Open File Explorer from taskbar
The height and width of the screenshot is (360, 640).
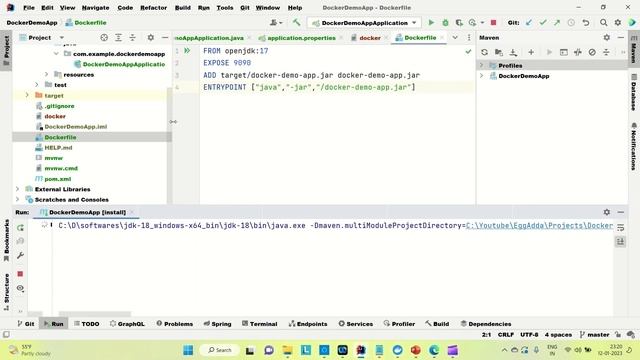point(287,350)
